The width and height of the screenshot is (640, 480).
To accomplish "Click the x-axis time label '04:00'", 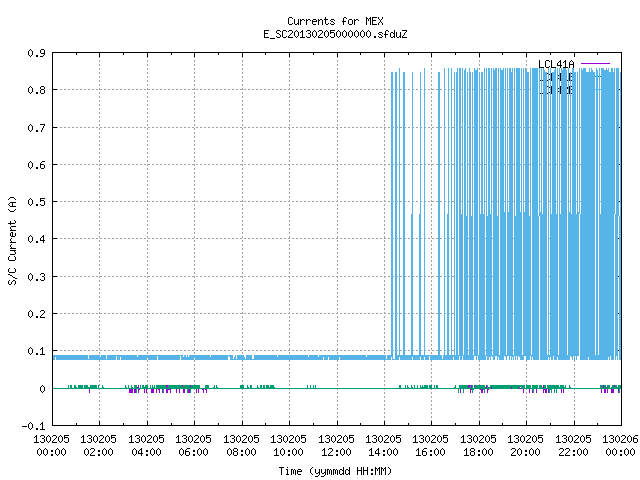I will tap(146, 452).
